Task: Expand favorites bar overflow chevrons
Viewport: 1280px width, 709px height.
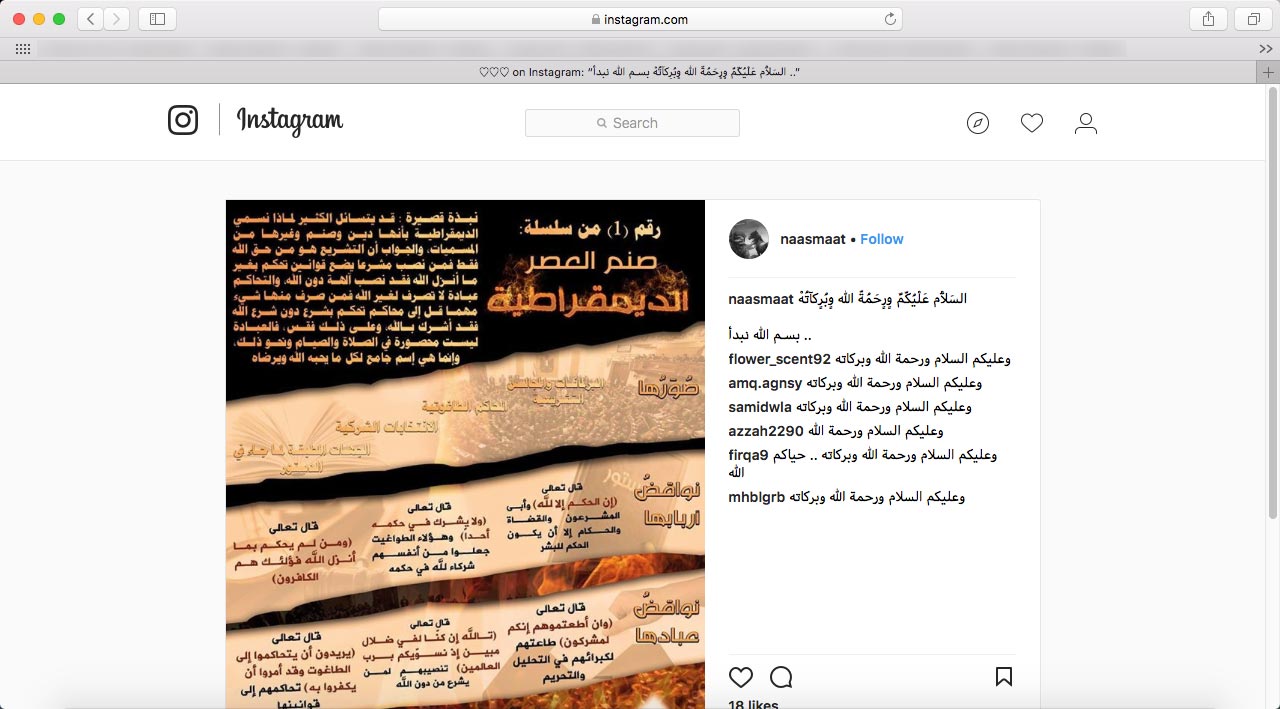Action: click(1266, 49)
